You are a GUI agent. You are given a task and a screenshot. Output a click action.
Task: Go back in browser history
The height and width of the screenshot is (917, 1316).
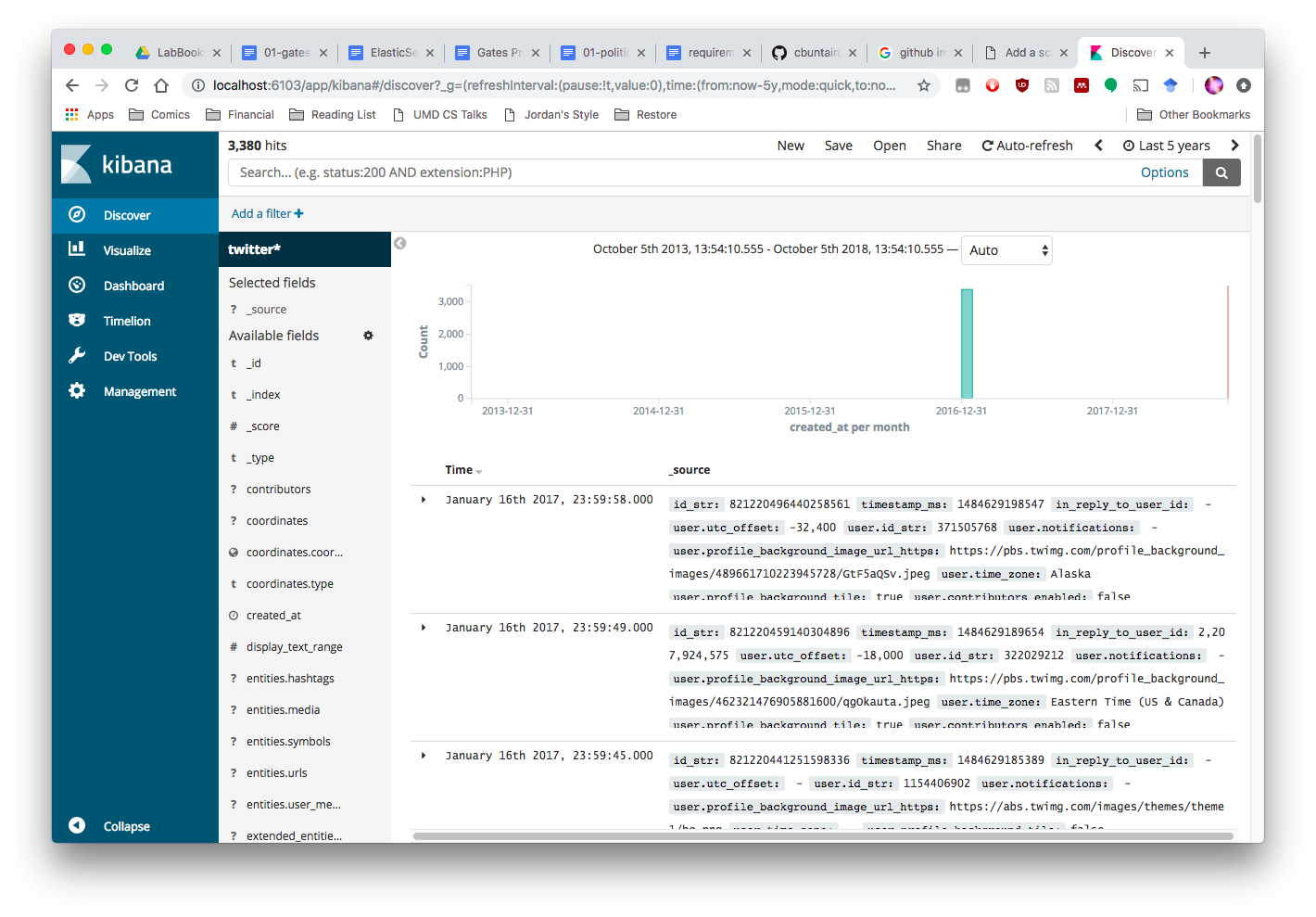coord(72,85)
